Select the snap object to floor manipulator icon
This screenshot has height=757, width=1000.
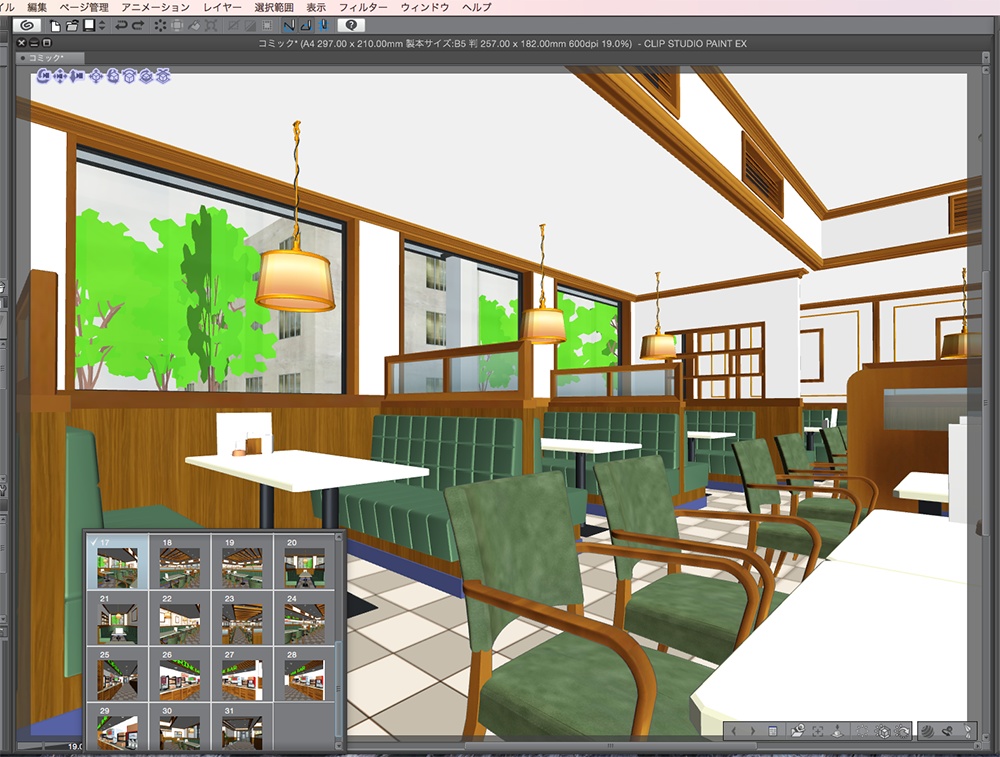[163, 77]
